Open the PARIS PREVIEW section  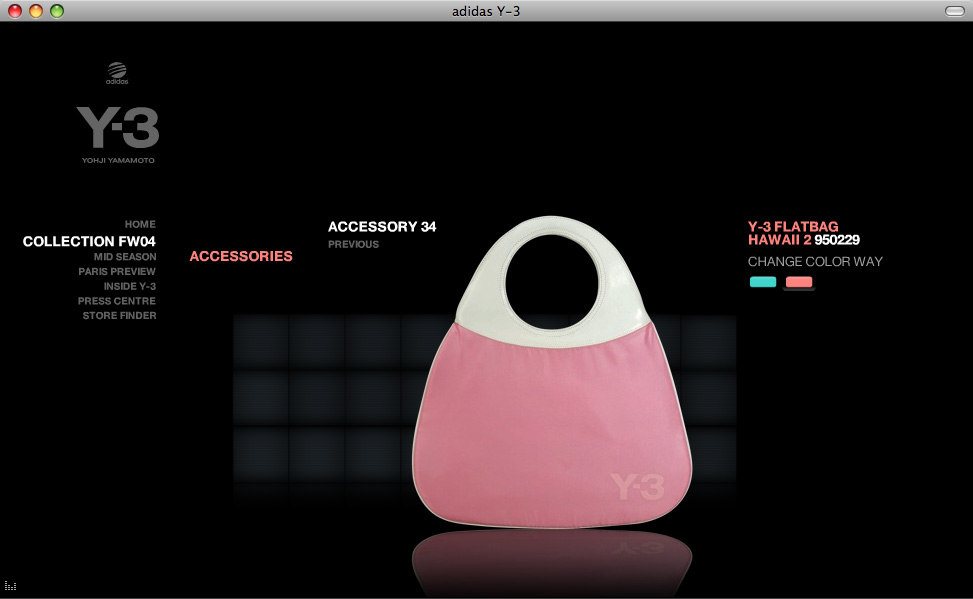coord(117,271)
